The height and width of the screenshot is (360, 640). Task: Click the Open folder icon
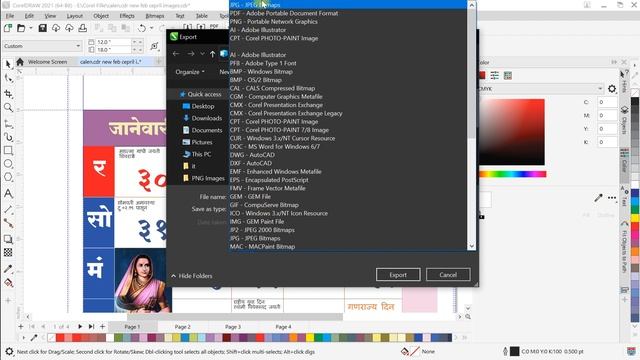21,28
